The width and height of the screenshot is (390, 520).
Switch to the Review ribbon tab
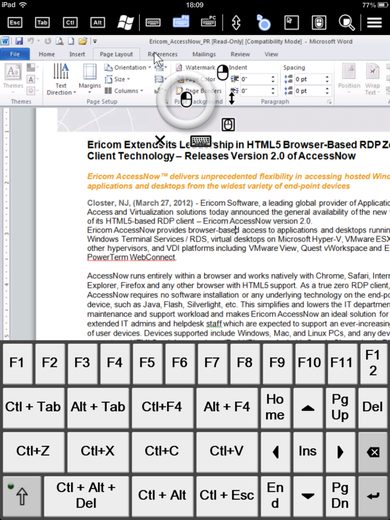coord(240,54)
